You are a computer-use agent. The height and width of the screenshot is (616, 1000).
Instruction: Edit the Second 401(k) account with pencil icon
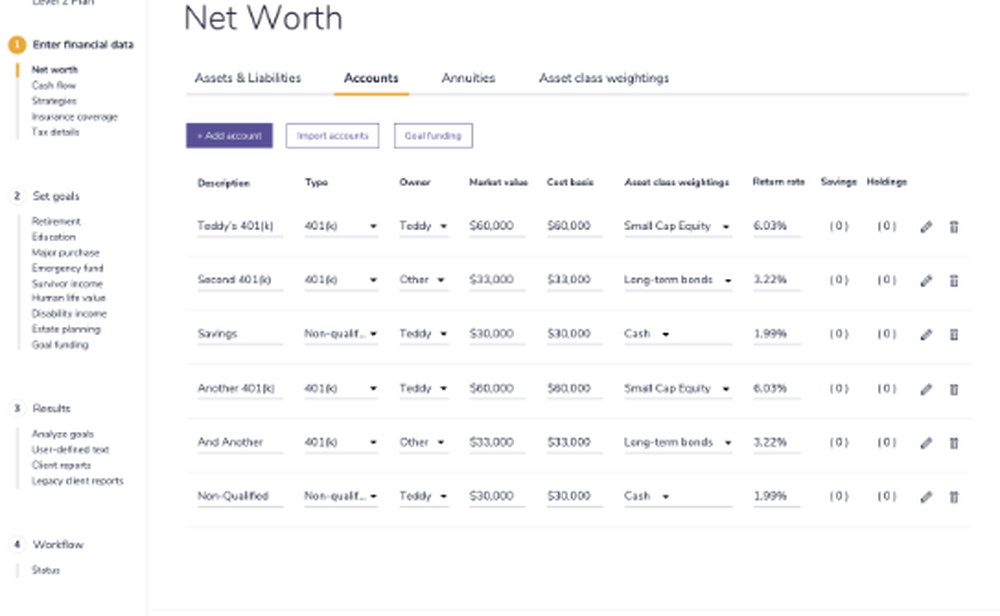tap(926, 281)
